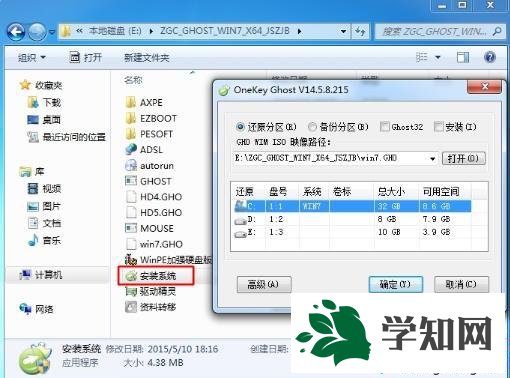Image resolution: width=510 pixels, height=378 pixels.
Task: Click the 高级(A) button
Action: [264, 284]
